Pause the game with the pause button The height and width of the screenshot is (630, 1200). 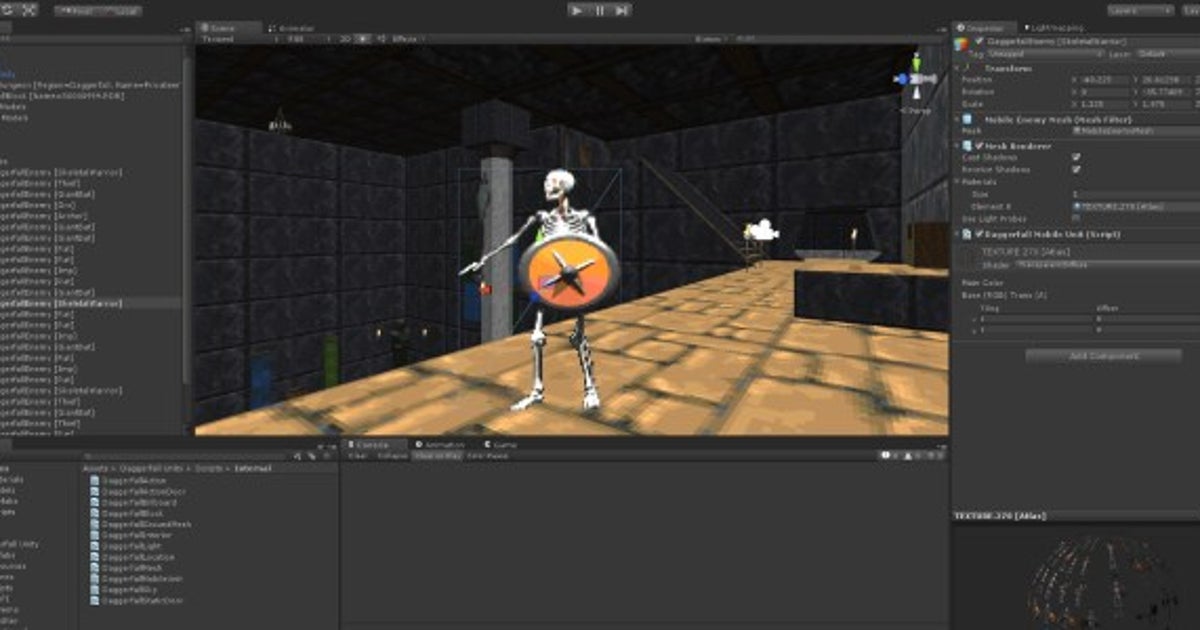point(600,10)
